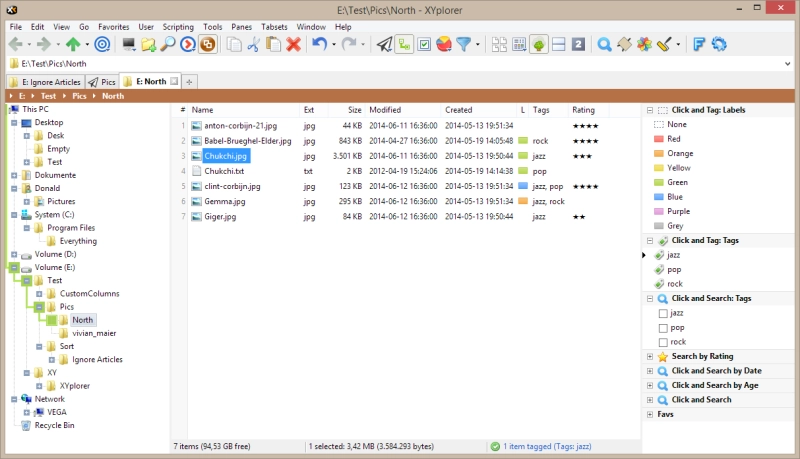Go up one folder with the green arrow

click(73, 44)
